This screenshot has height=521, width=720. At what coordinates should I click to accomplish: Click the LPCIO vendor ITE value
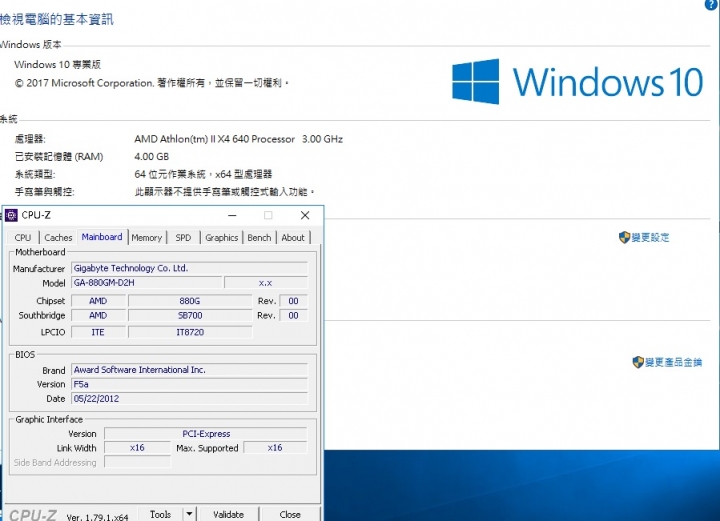[98, 332]
